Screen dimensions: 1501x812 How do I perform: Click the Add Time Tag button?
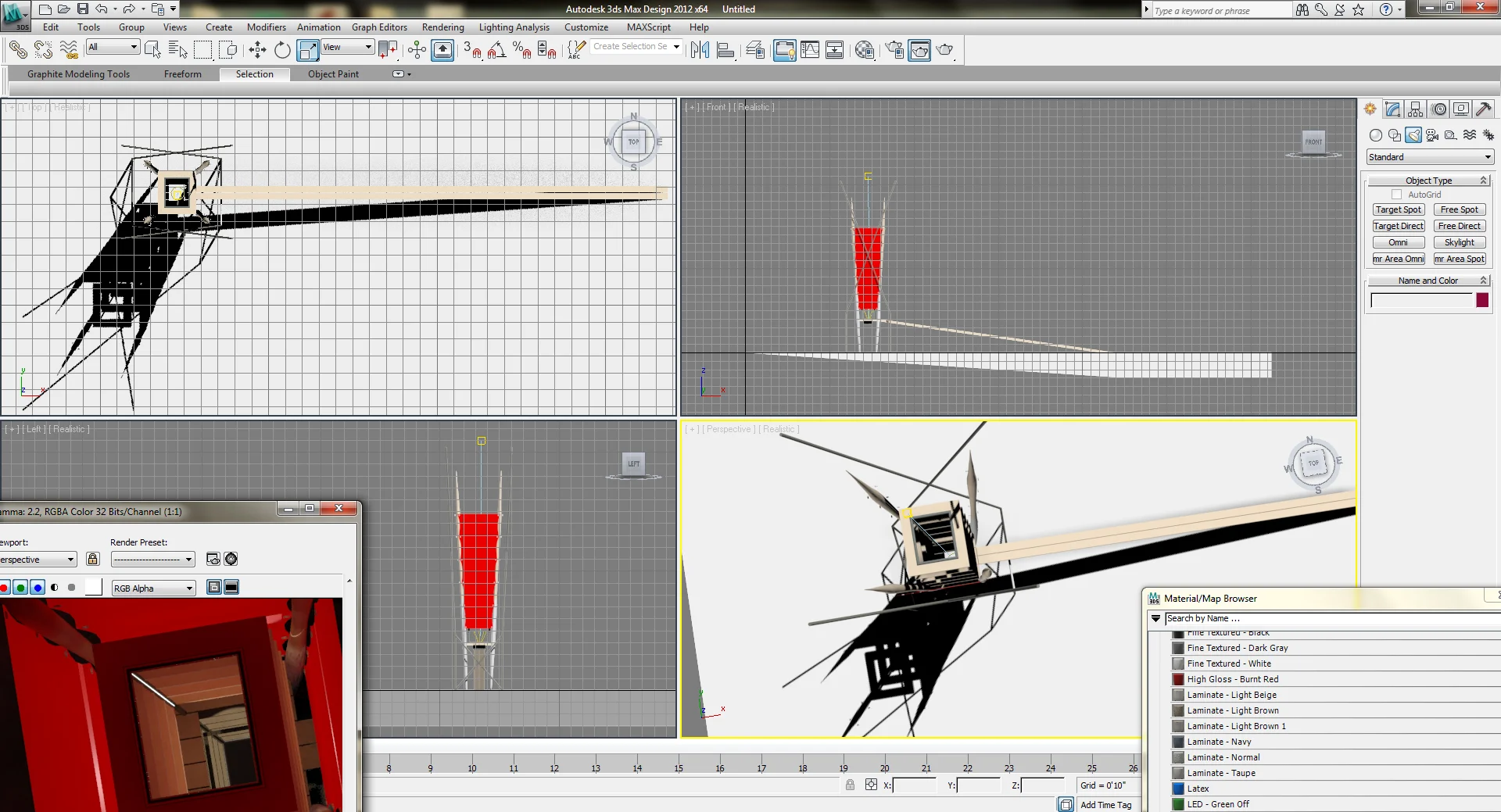[x=1106, y=805]
